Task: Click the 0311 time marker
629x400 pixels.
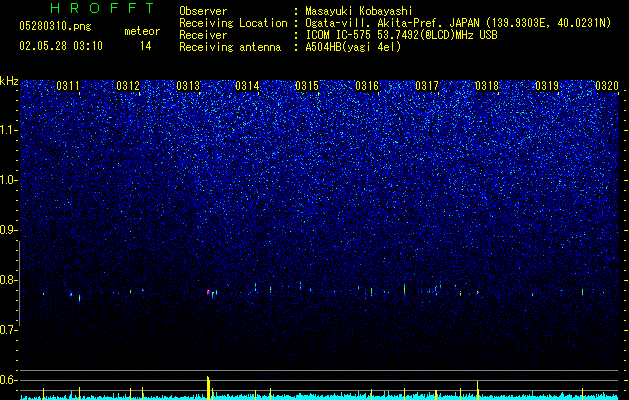Action: (x=68, y=86)
